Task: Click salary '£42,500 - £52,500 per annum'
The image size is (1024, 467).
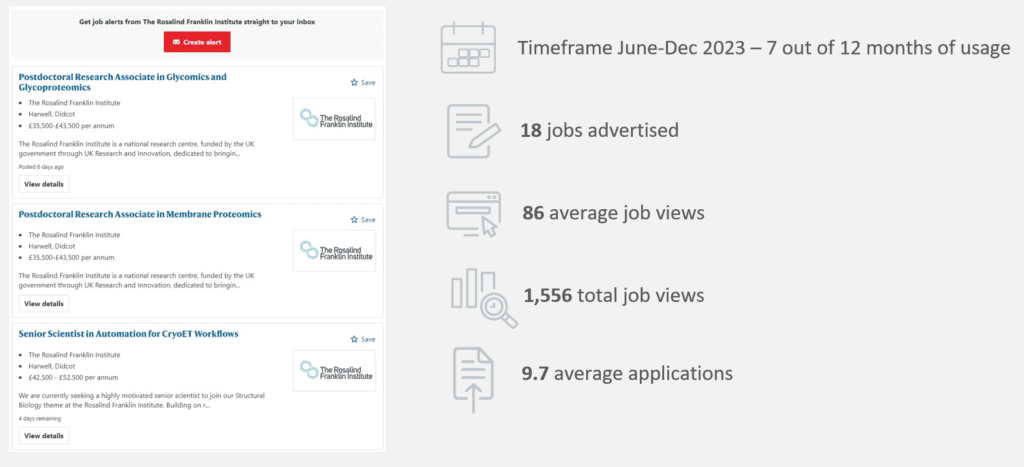Action: tap(73, 378)
